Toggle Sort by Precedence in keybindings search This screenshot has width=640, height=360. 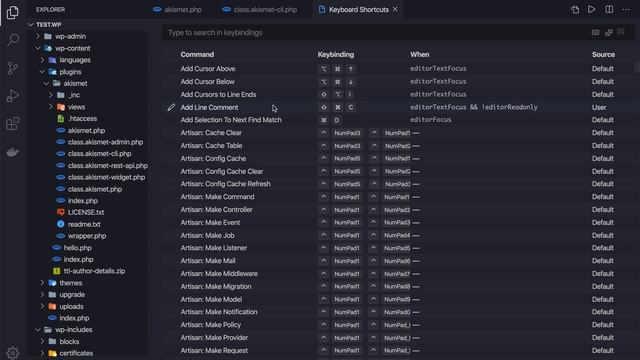pyautogui.click(x=609, y=33)
